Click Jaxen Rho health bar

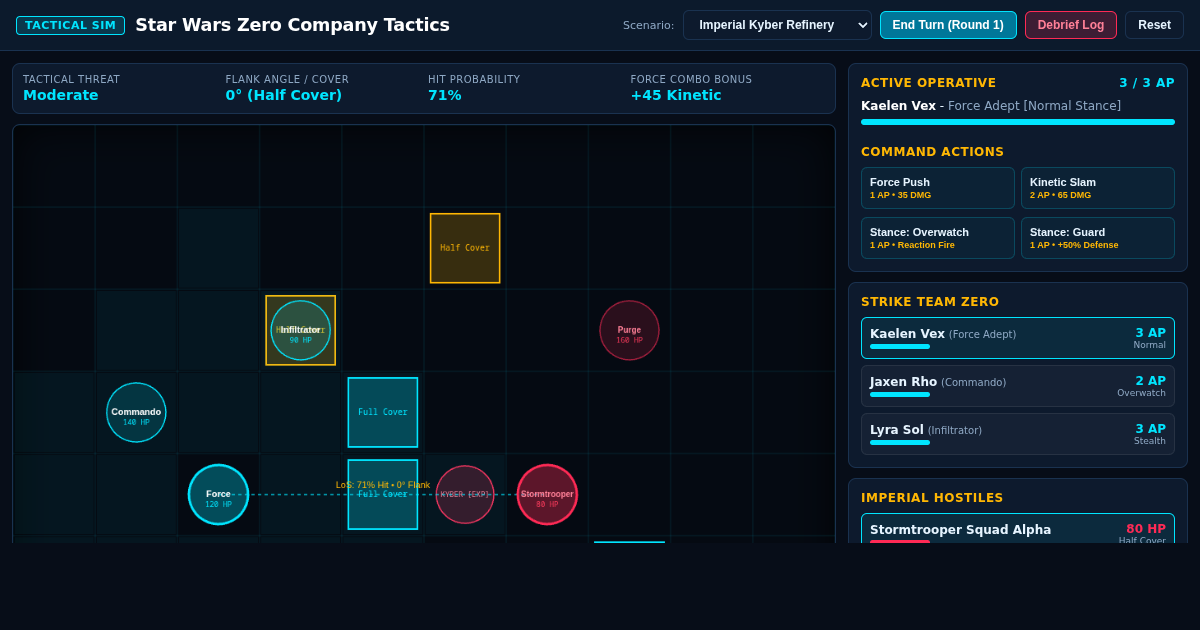point(900,395)
